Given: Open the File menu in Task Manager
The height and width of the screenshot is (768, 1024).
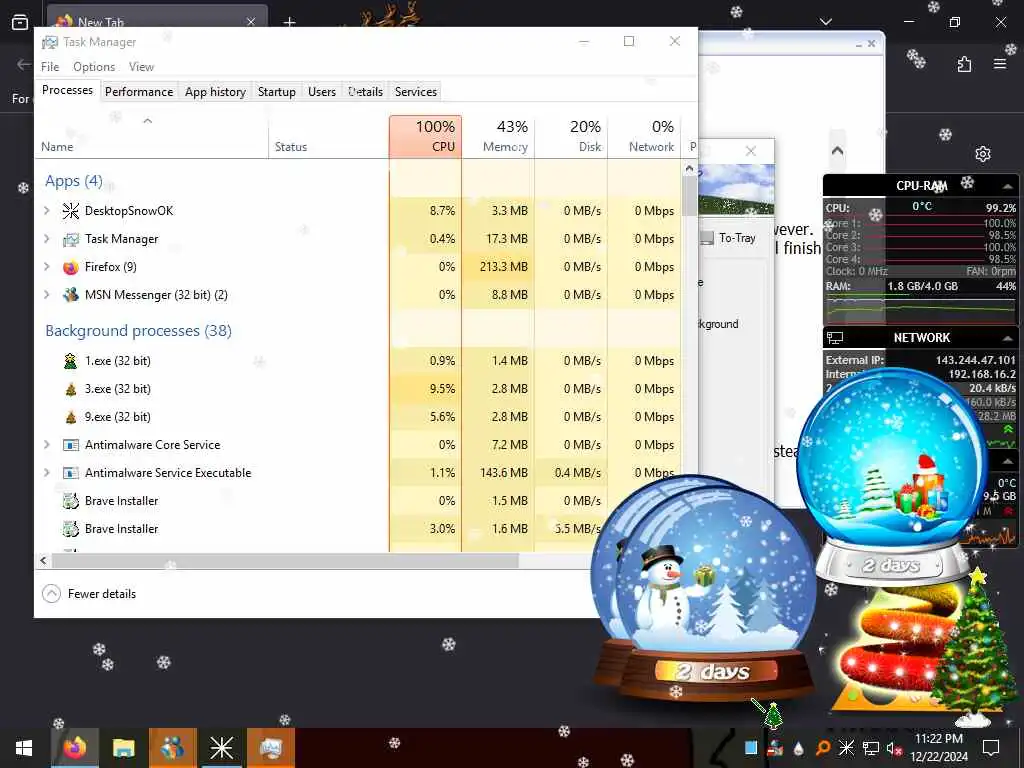Looking at the screenshot, I should coord(50,67).
